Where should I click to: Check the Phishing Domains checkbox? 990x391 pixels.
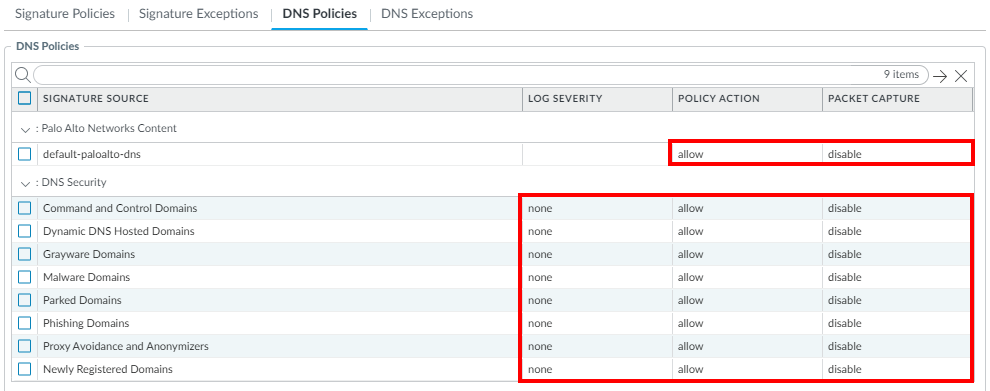coord(25,323)
